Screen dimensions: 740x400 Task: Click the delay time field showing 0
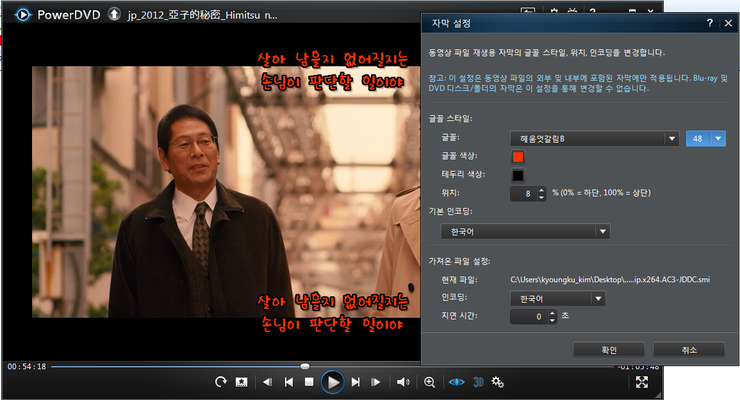tap(530, 317)
